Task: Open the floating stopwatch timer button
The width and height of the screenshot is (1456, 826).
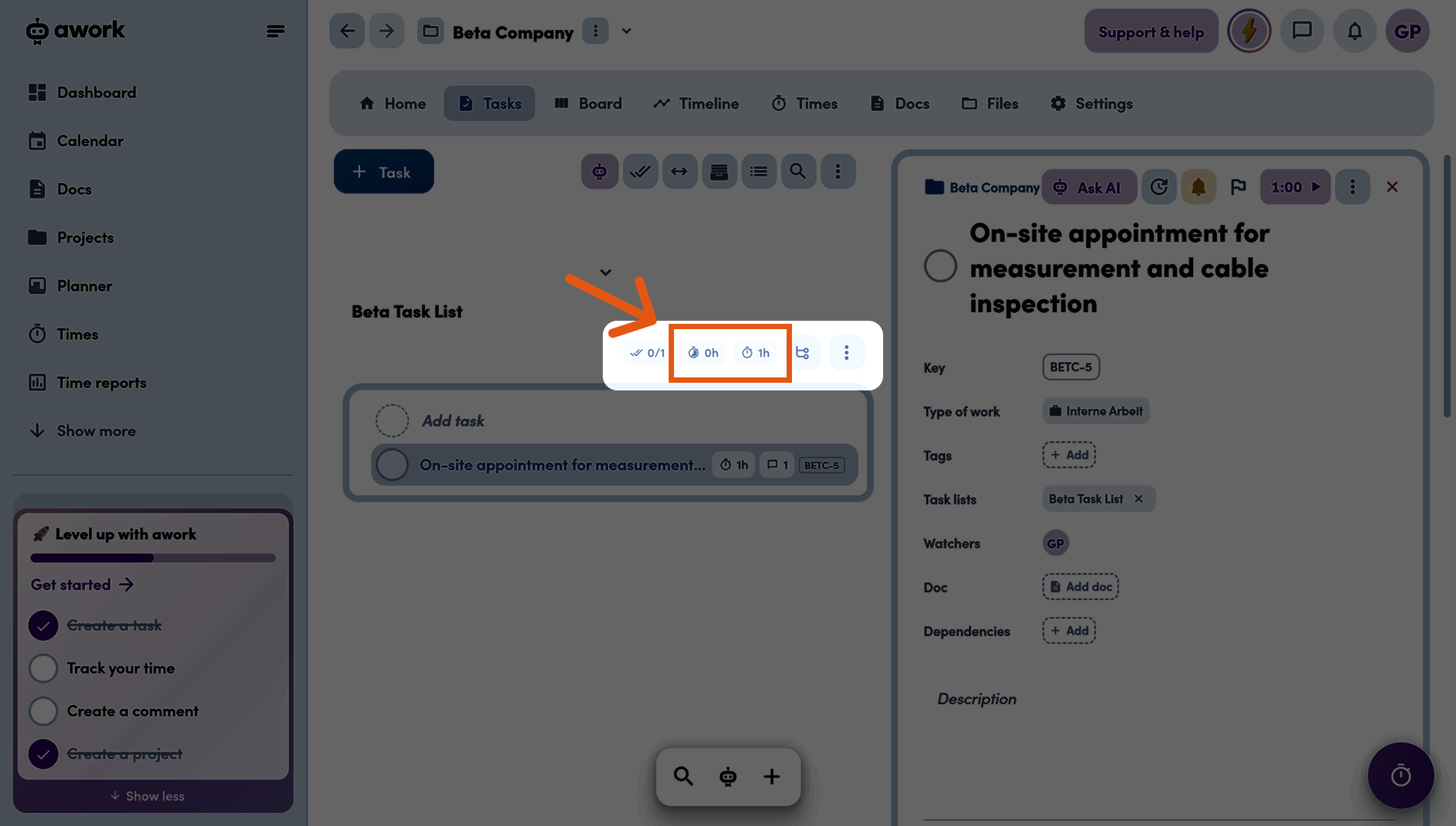Action: click(x=1400, y=775)
